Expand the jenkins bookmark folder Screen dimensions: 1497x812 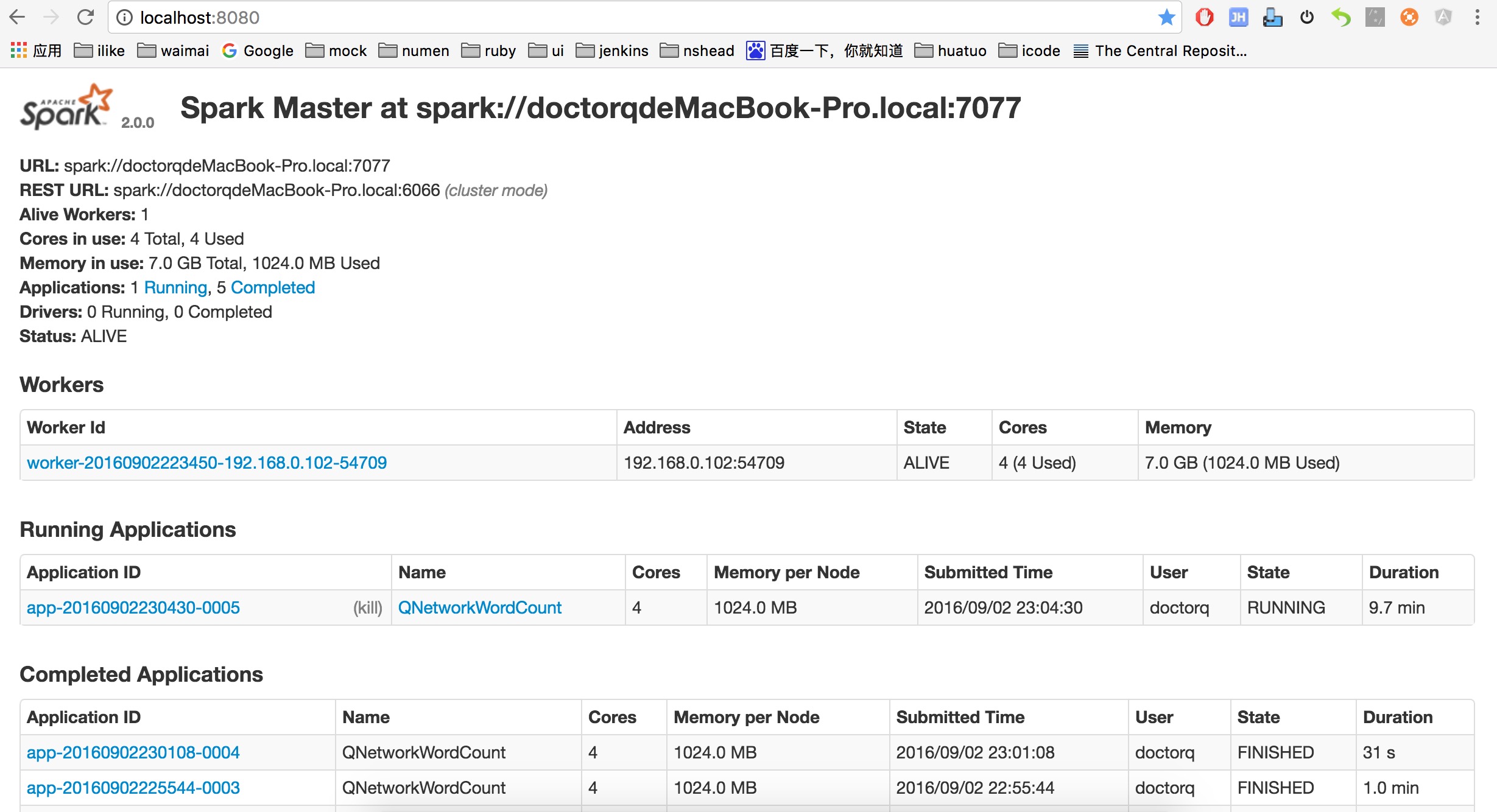click(612, 51)
